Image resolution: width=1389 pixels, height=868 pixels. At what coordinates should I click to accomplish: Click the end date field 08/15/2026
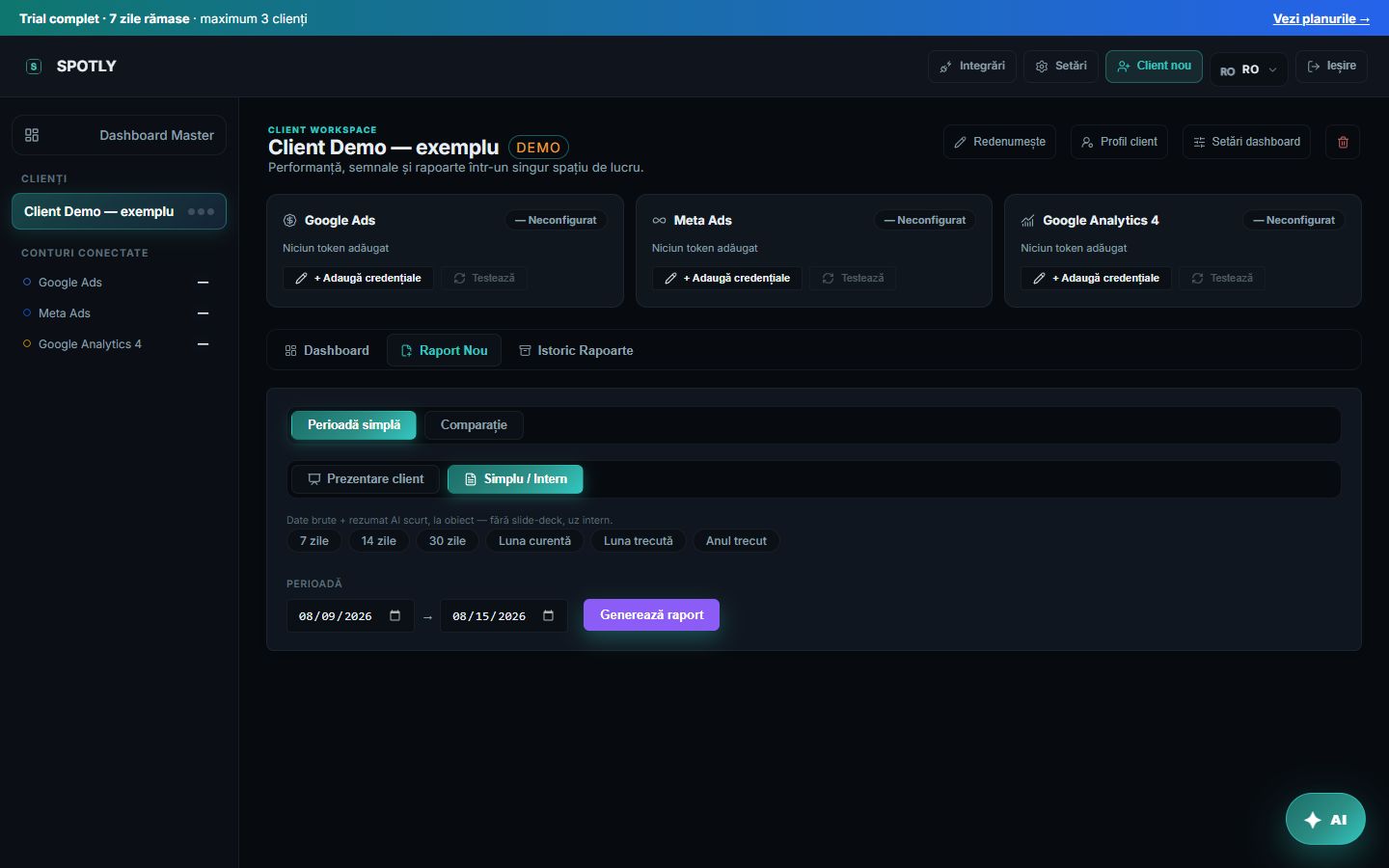pyautogui.click(x=504, y=616)
